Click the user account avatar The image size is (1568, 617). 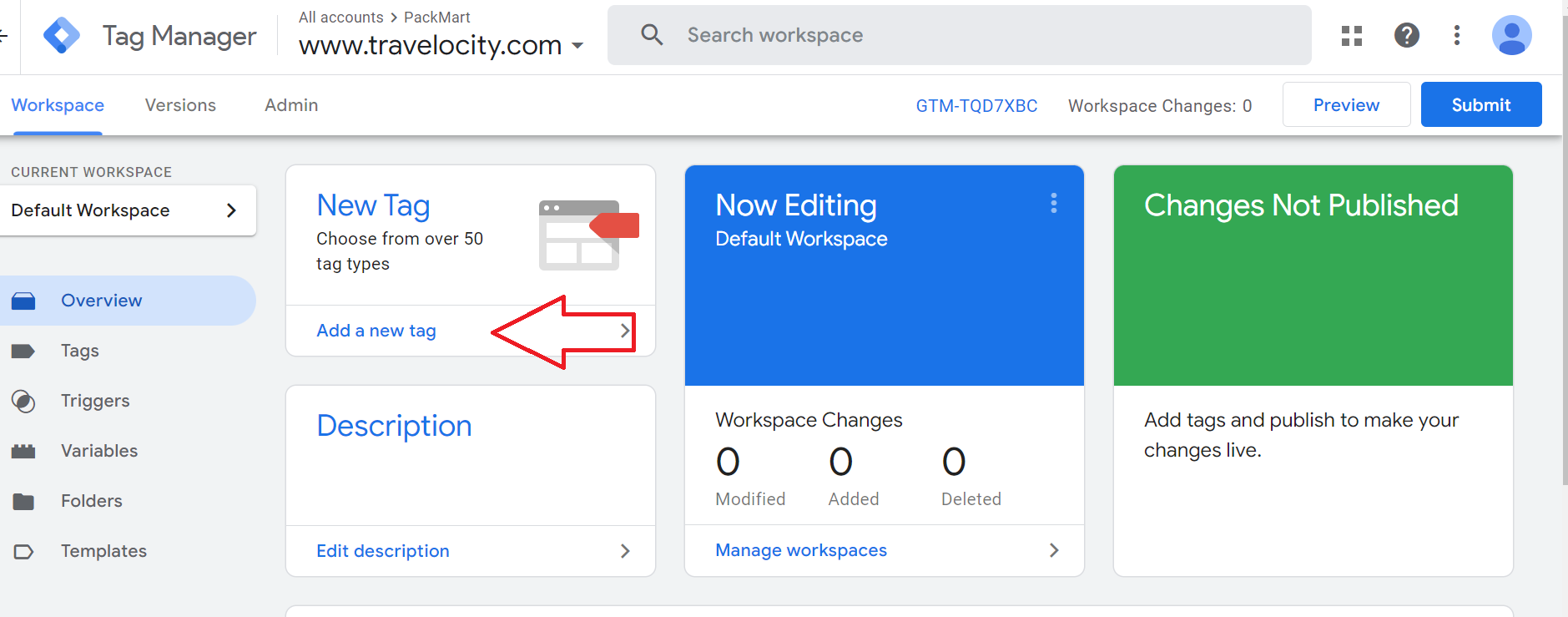(x=1512, y=35)
